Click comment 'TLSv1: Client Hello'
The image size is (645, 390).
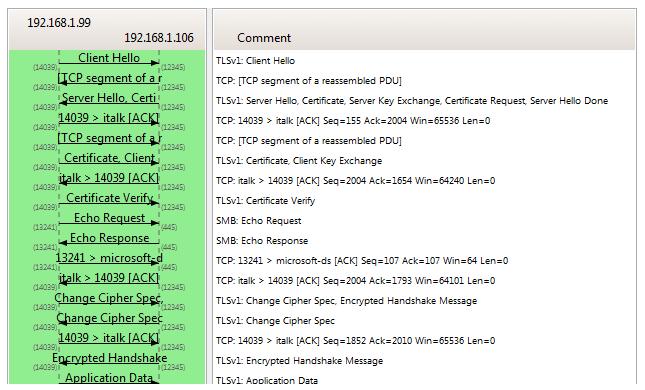(x=255, y=61)
